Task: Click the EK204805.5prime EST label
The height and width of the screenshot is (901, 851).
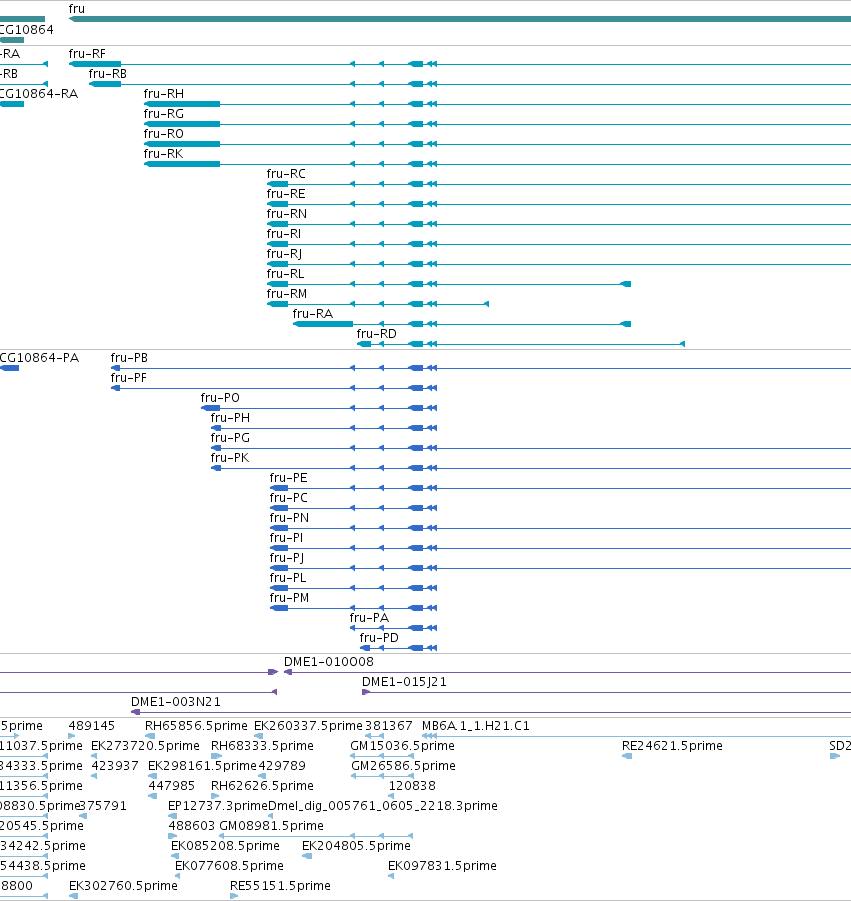Action: [356, 846]
